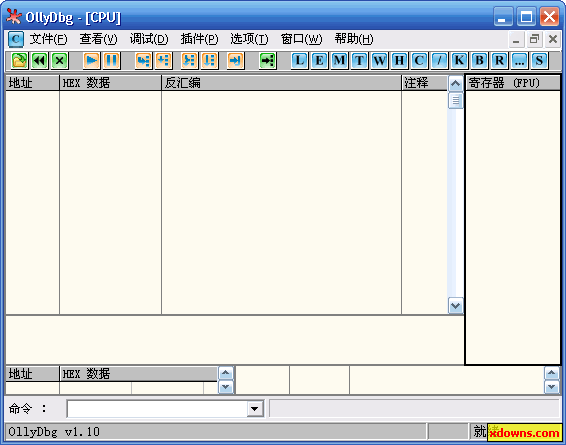The height and width of the screenshot is (445, 566).
Task: Expand the command line dropdown arrow
Action: tap(255, 409)
